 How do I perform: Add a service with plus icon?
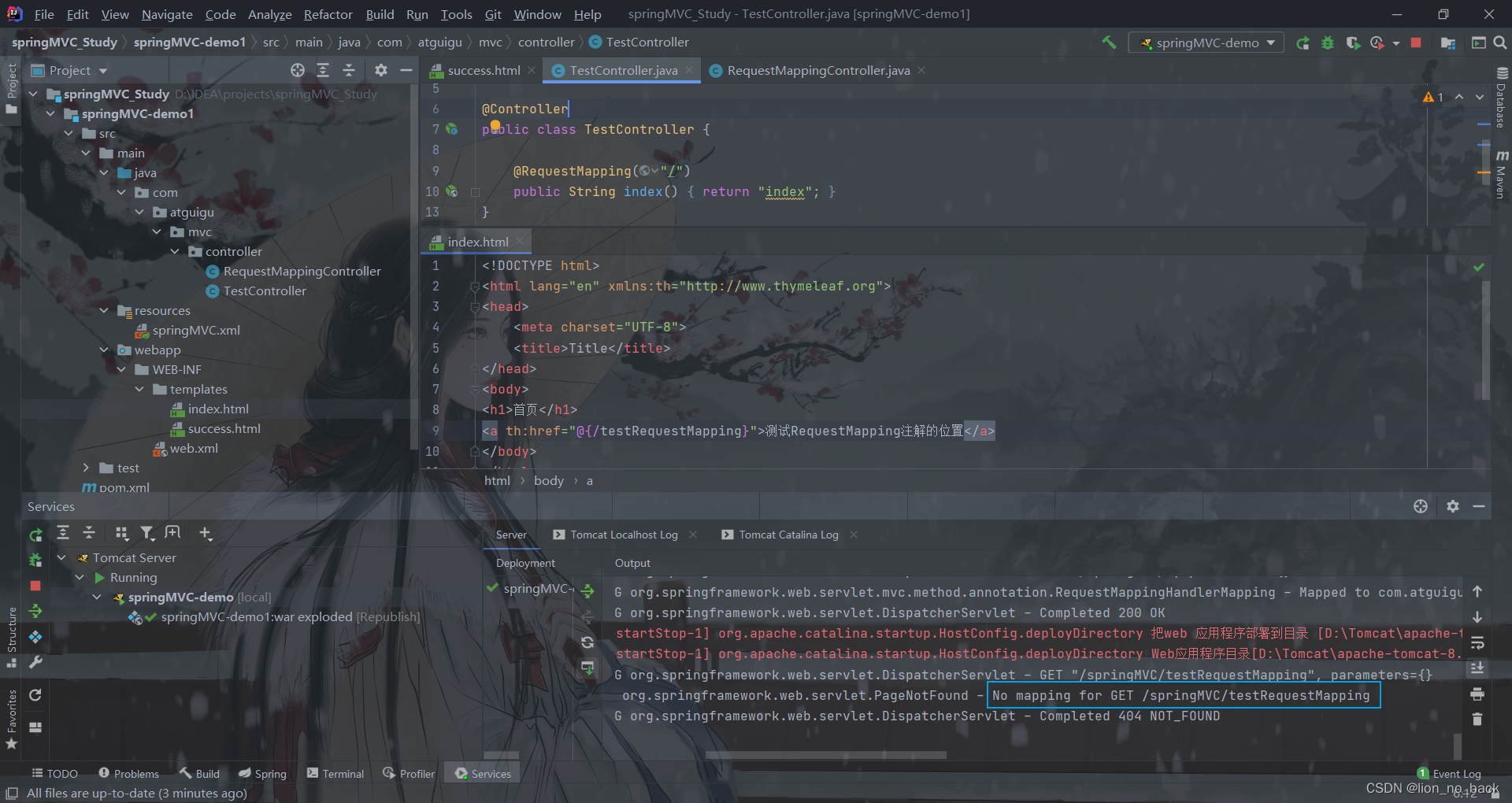(206, 534)
